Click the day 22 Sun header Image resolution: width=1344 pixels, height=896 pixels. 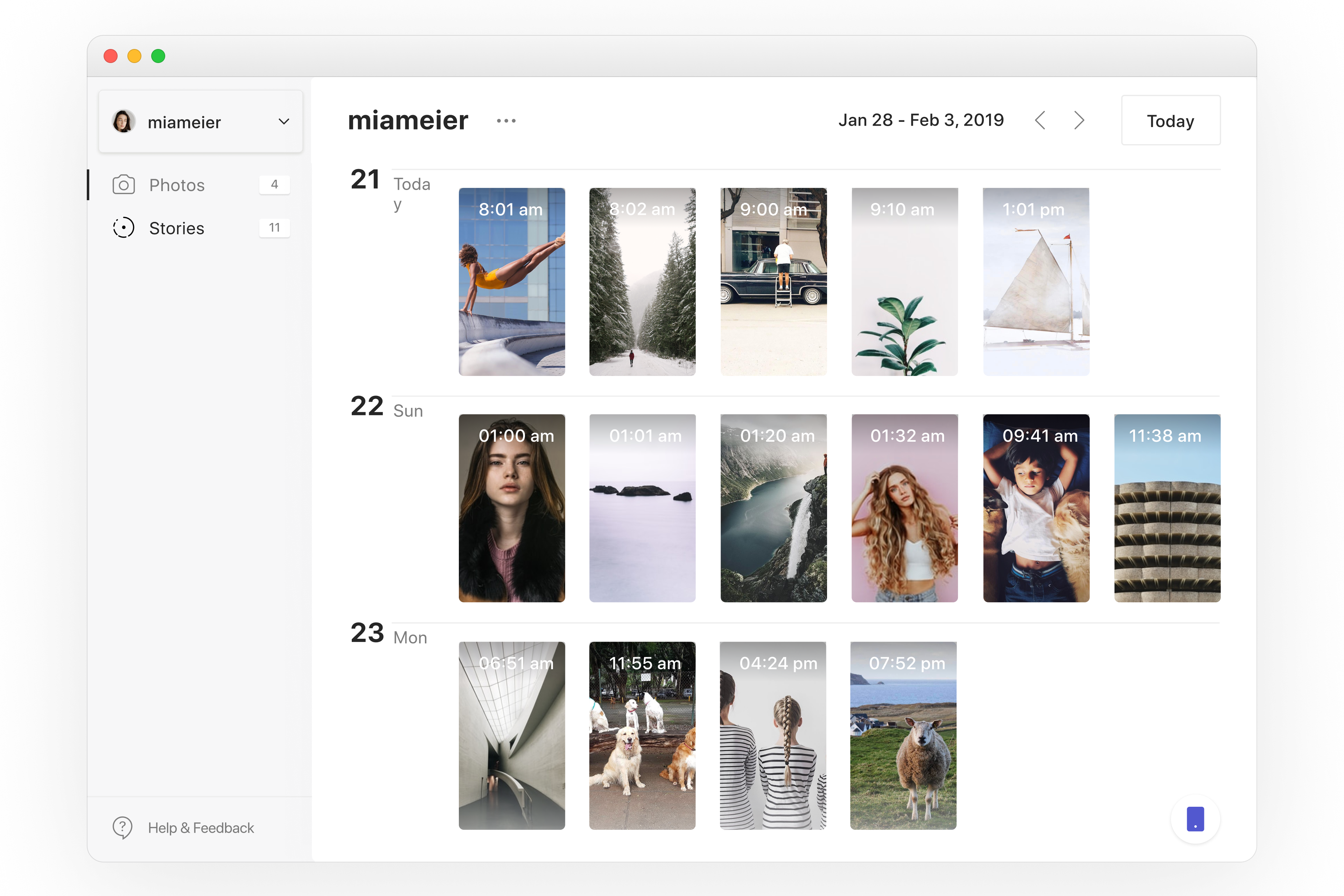pos(387,407)
